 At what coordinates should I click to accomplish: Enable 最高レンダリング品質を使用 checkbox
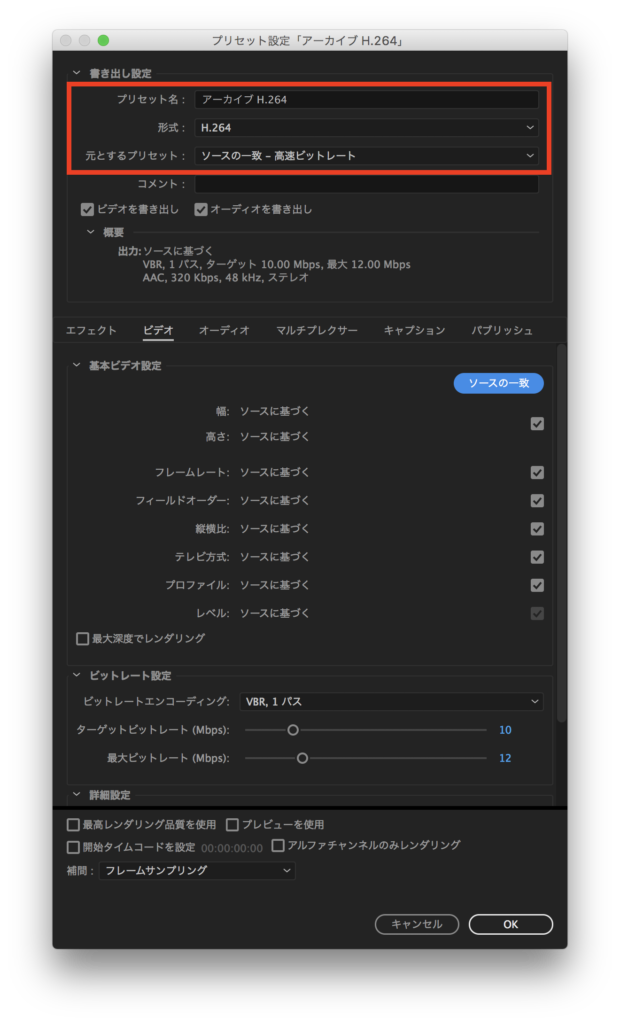tap(73, 825)
